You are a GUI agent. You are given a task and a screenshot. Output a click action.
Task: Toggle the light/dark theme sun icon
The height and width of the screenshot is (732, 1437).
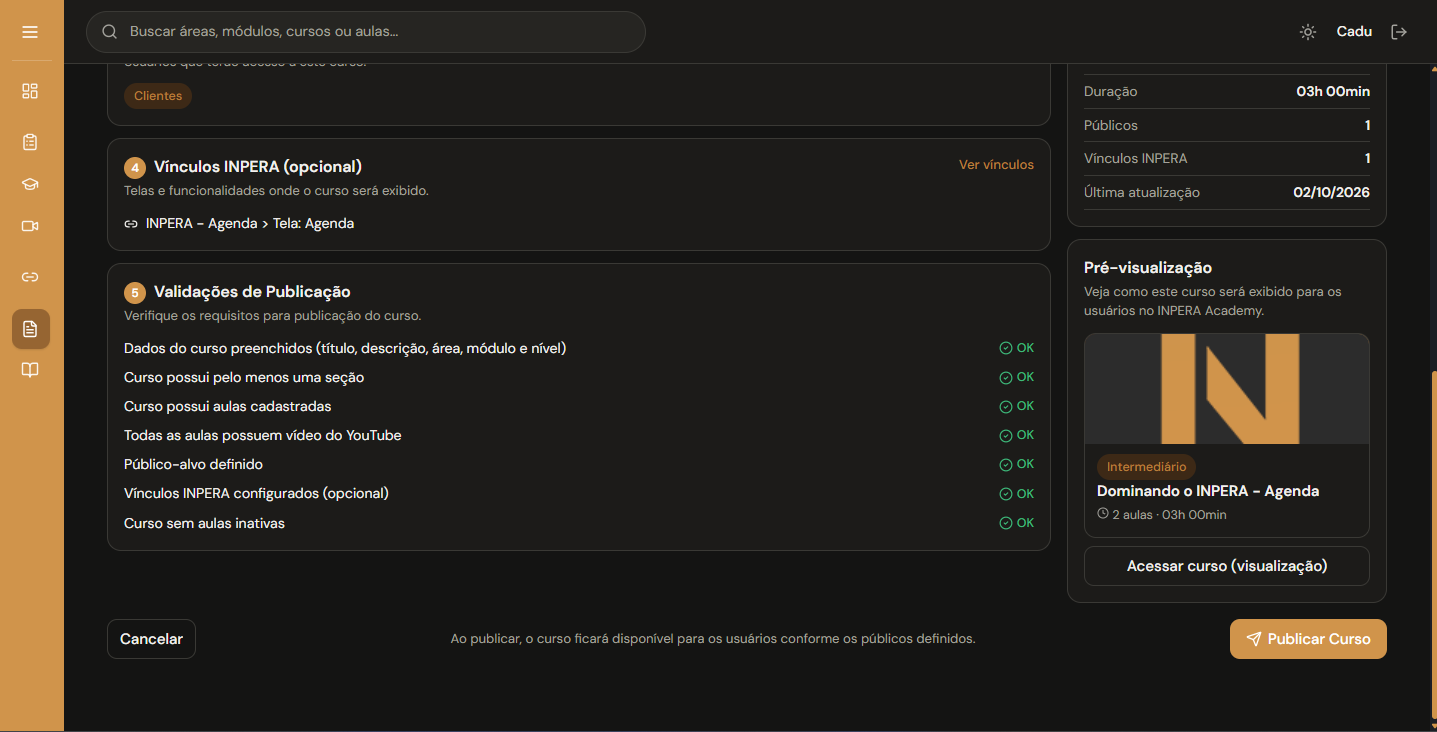(x=1307, y=32)
